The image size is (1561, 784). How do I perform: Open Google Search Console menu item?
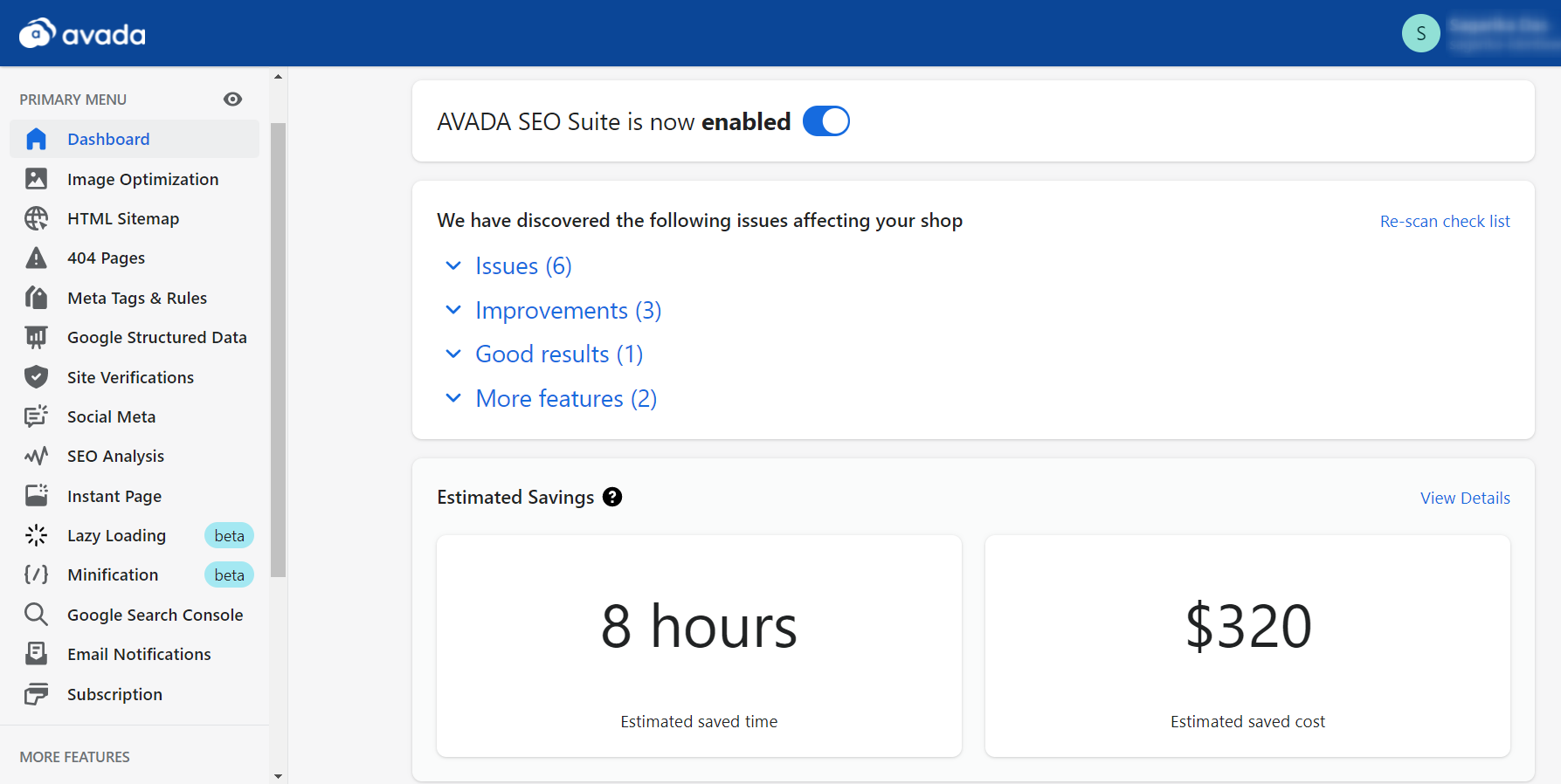pyautogui.click(x=135, y=615)
